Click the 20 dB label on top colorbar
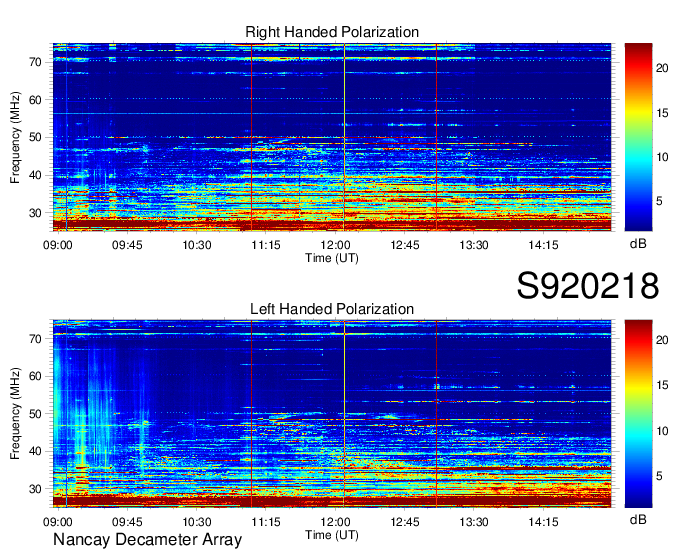 pos(662,68)
